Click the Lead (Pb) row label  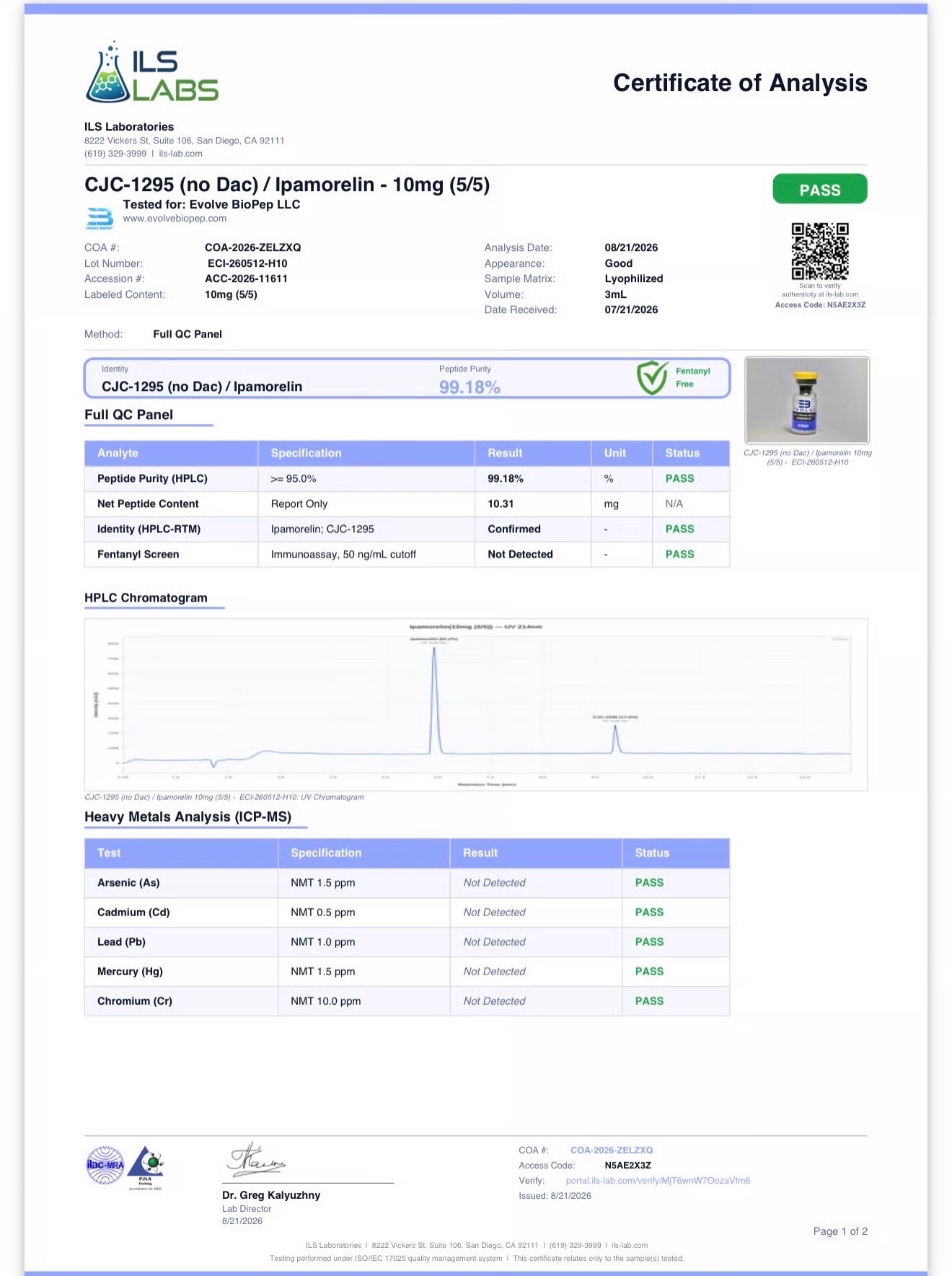click(x=121, y=942)
